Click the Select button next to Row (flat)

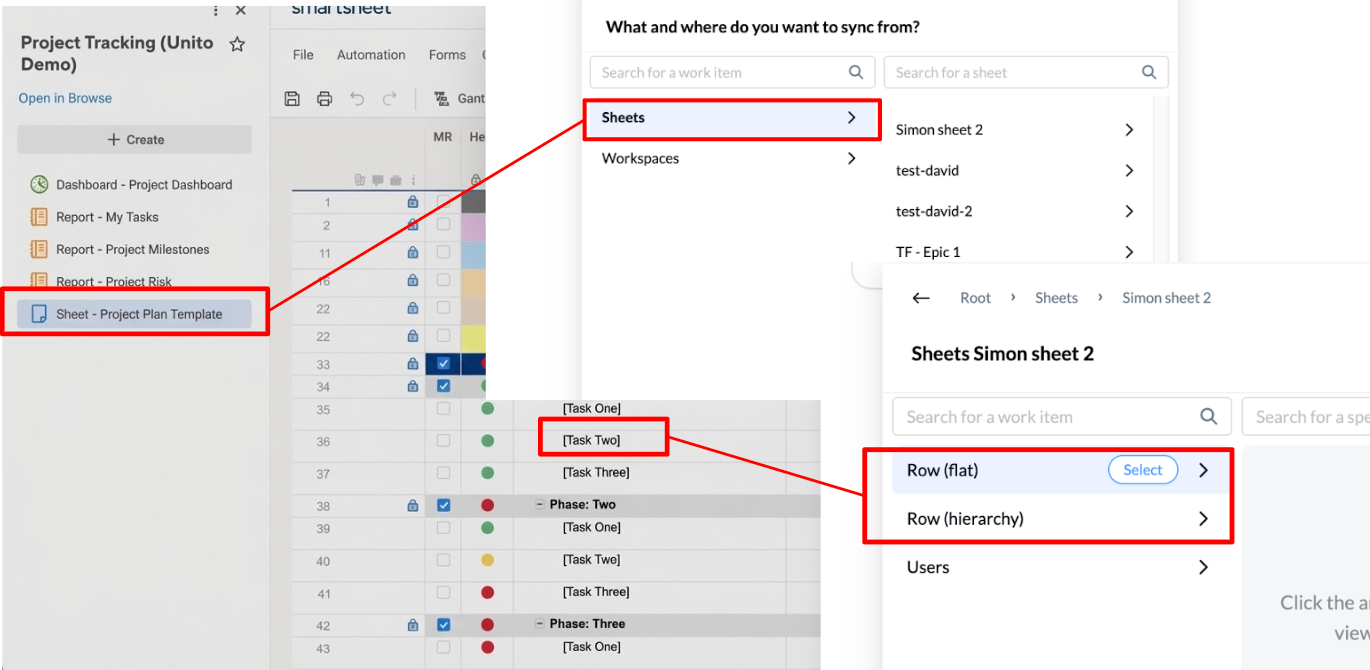(1142, 469)
